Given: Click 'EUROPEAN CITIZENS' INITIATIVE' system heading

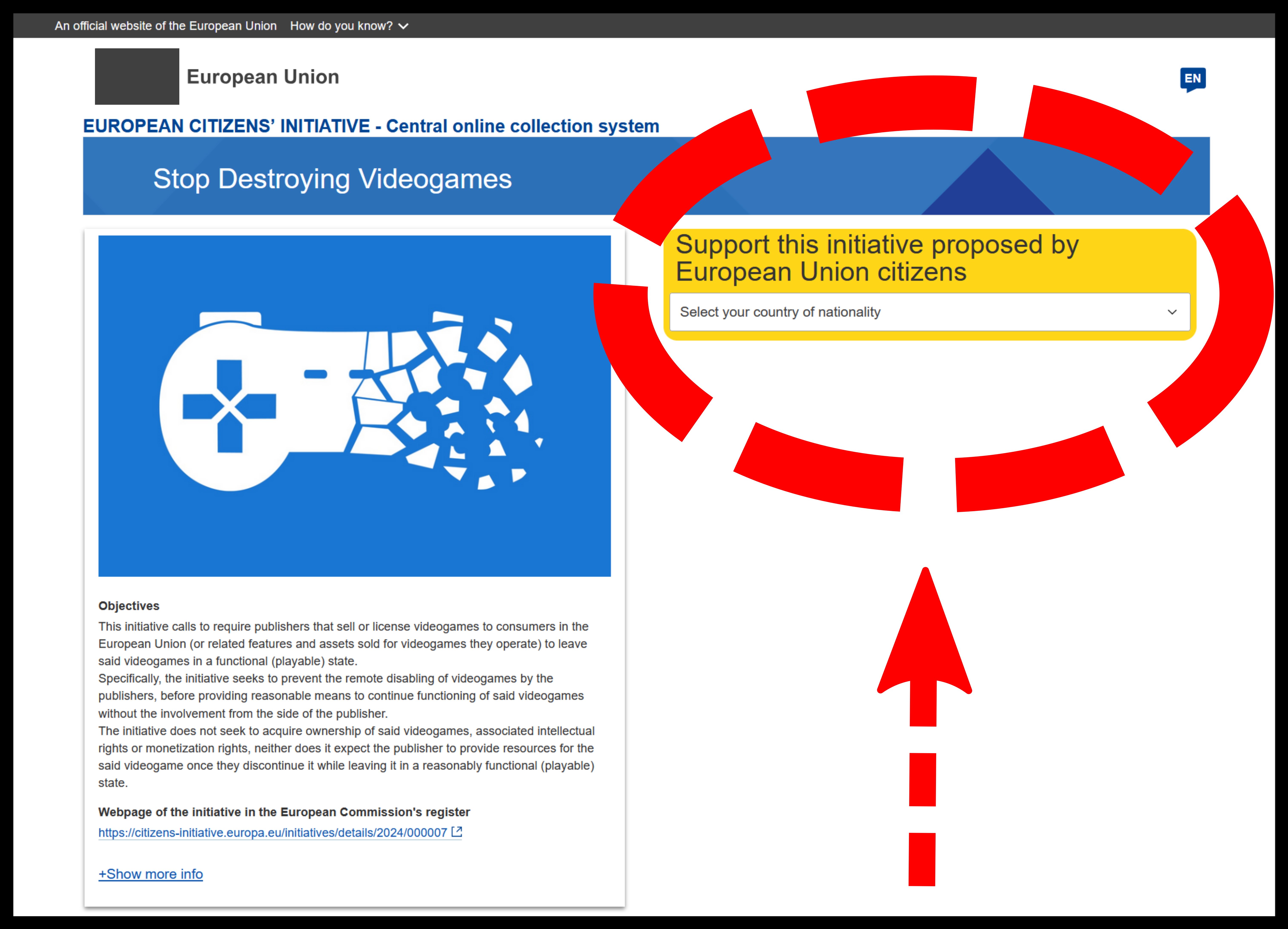Looking at the screenshot, I should pos(371,126).
